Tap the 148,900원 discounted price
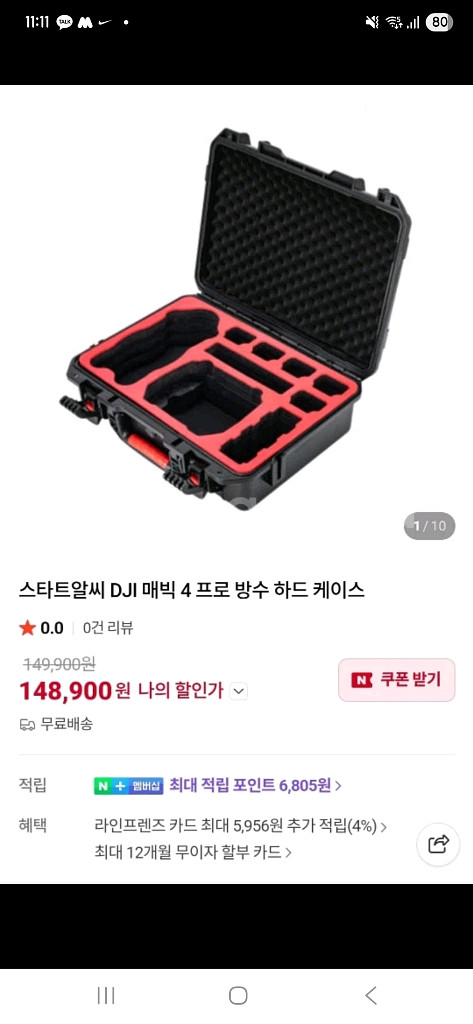The width and height of the screenshot is (473, 1024). point(74,690)
